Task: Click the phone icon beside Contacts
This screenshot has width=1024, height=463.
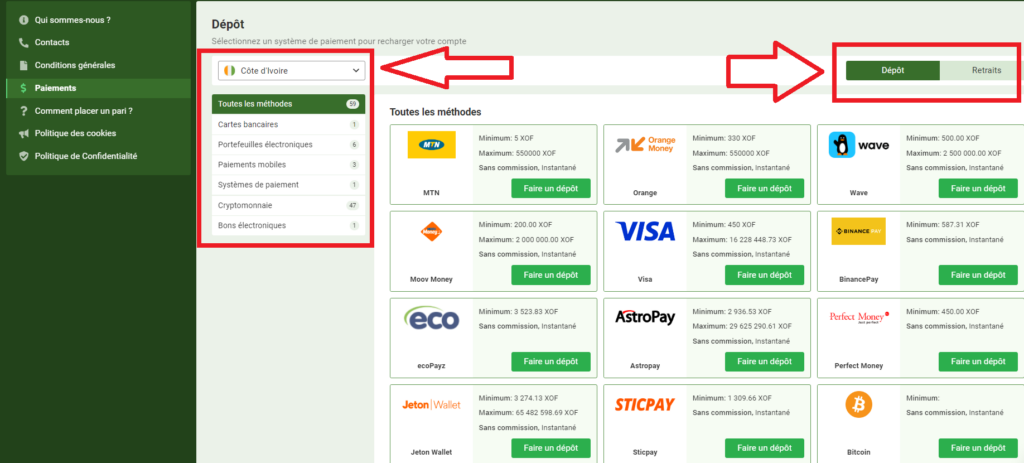Action: (x=24, y=42)
